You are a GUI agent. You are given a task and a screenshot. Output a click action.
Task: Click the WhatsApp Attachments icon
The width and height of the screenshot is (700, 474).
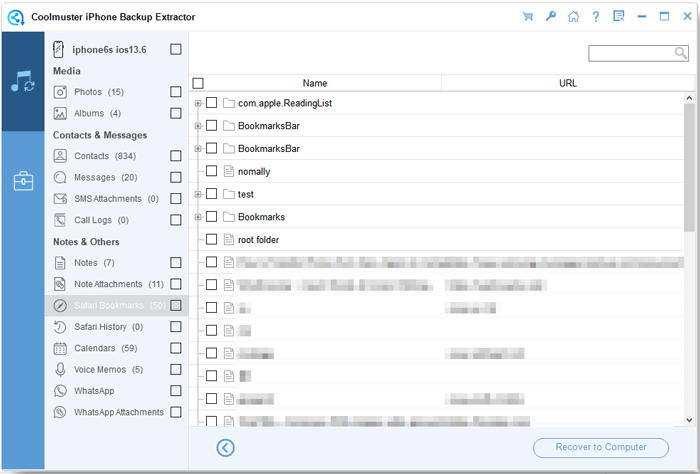tap(60, 412)
